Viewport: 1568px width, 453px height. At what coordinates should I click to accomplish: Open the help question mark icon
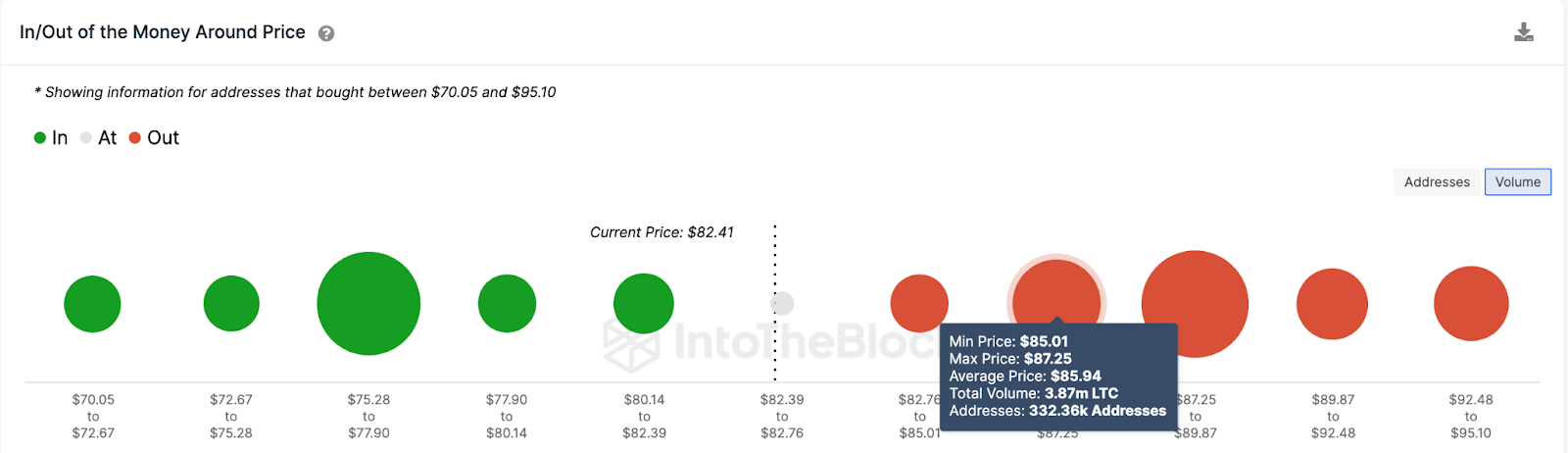click(326, 33)
